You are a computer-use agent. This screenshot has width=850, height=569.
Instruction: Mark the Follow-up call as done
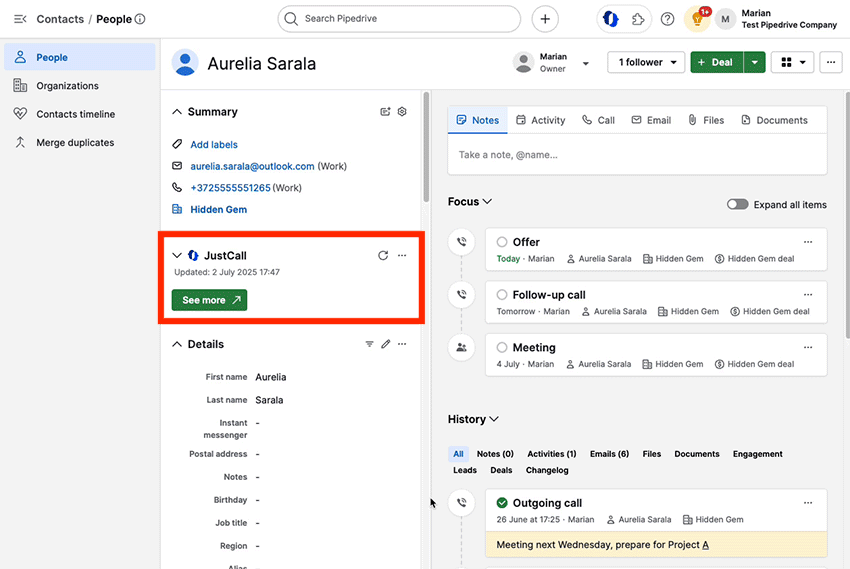[x=502, y=295]
